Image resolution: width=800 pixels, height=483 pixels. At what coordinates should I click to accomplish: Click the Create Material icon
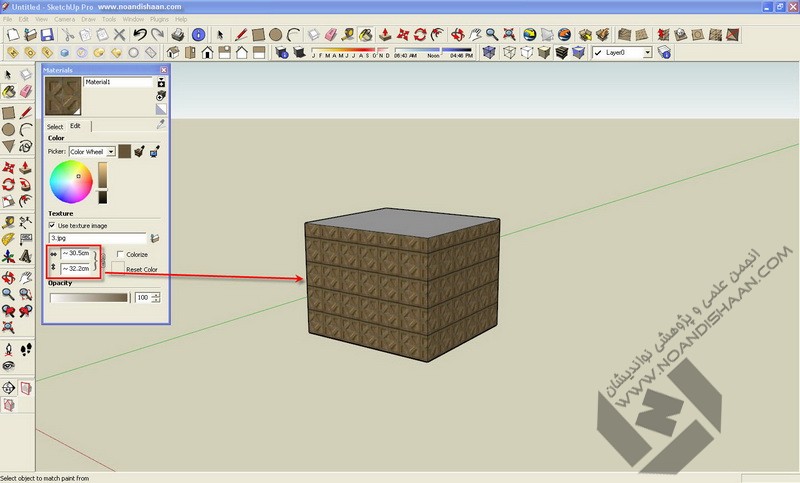point(161,83)
